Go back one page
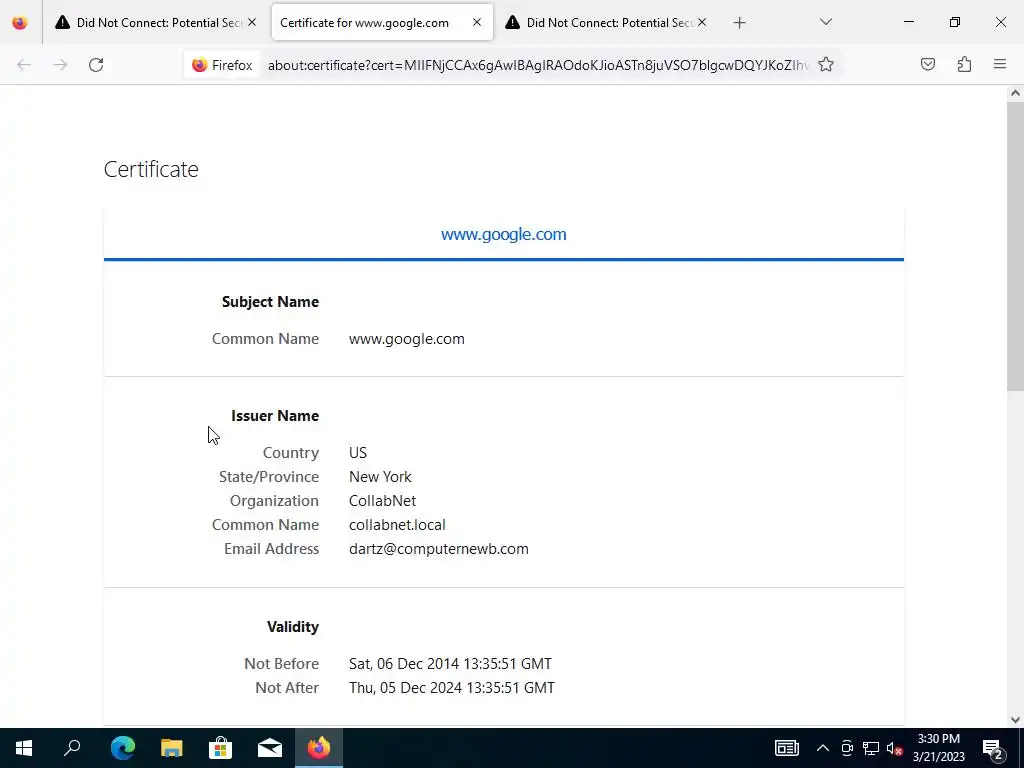Screen dimensions: 1024x768 pos(24,65)
